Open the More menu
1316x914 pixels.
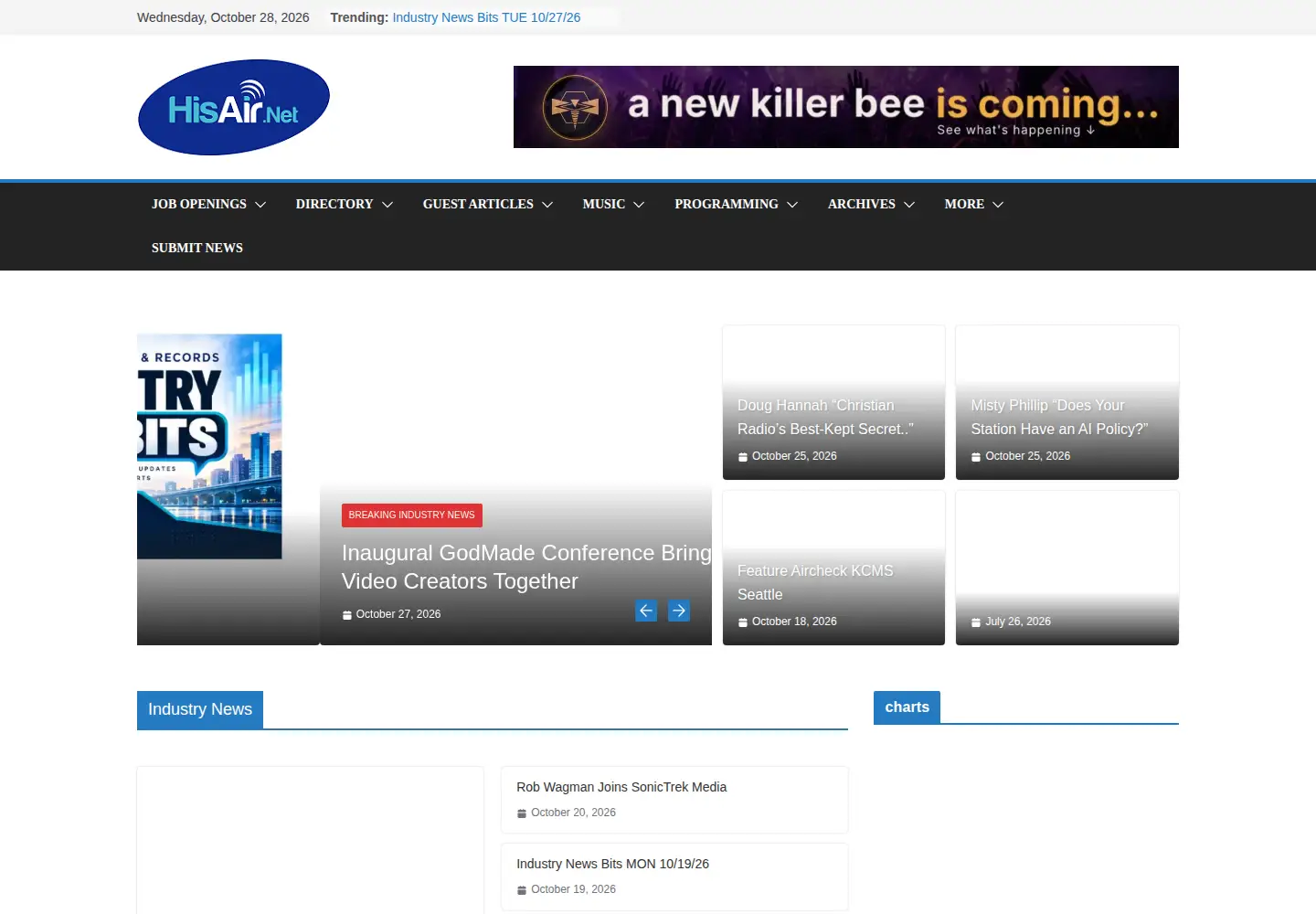[964, 204]
